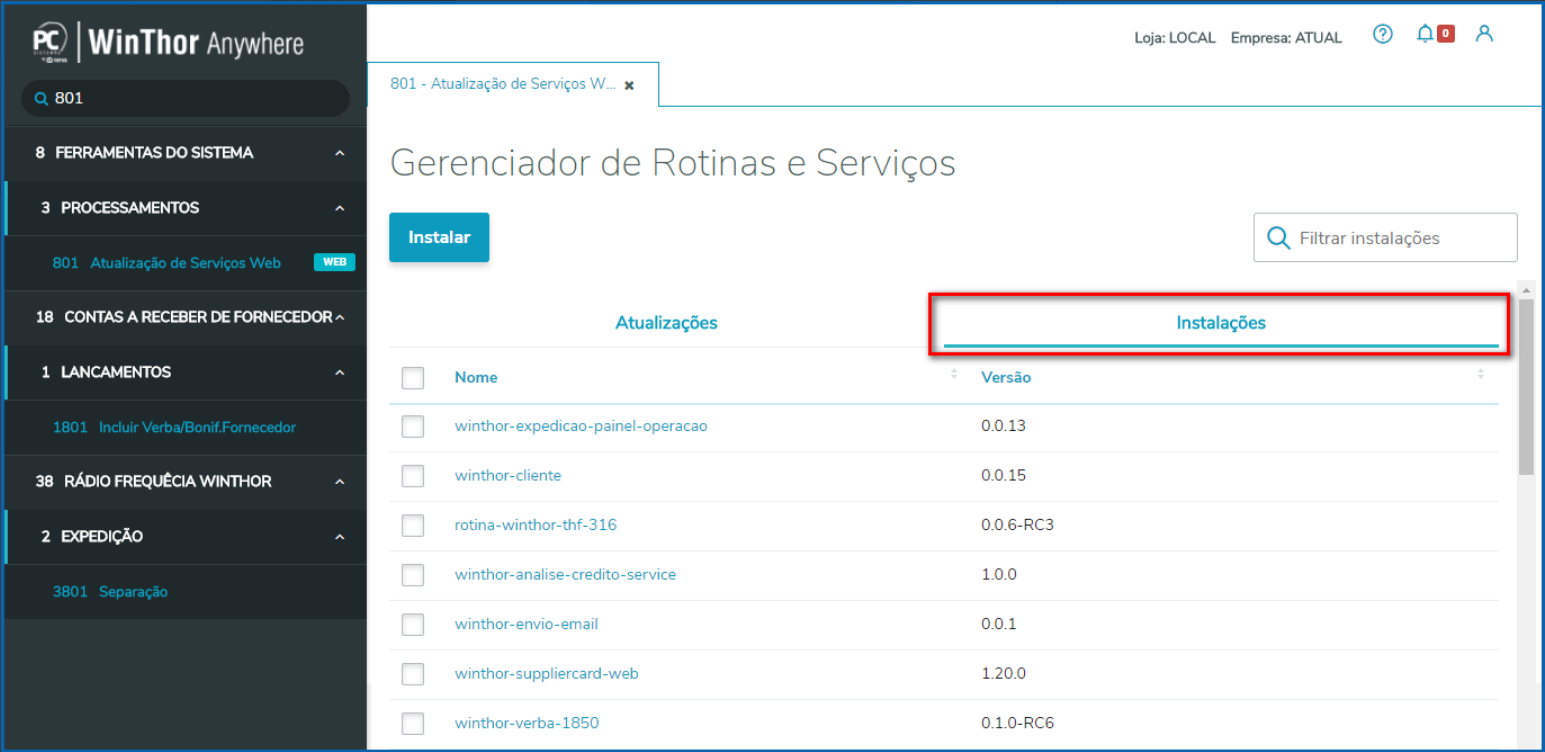Collapse the 38 Rádio Frequêcia WinThor section
The image size is (1545, 752).
(340, 481)
